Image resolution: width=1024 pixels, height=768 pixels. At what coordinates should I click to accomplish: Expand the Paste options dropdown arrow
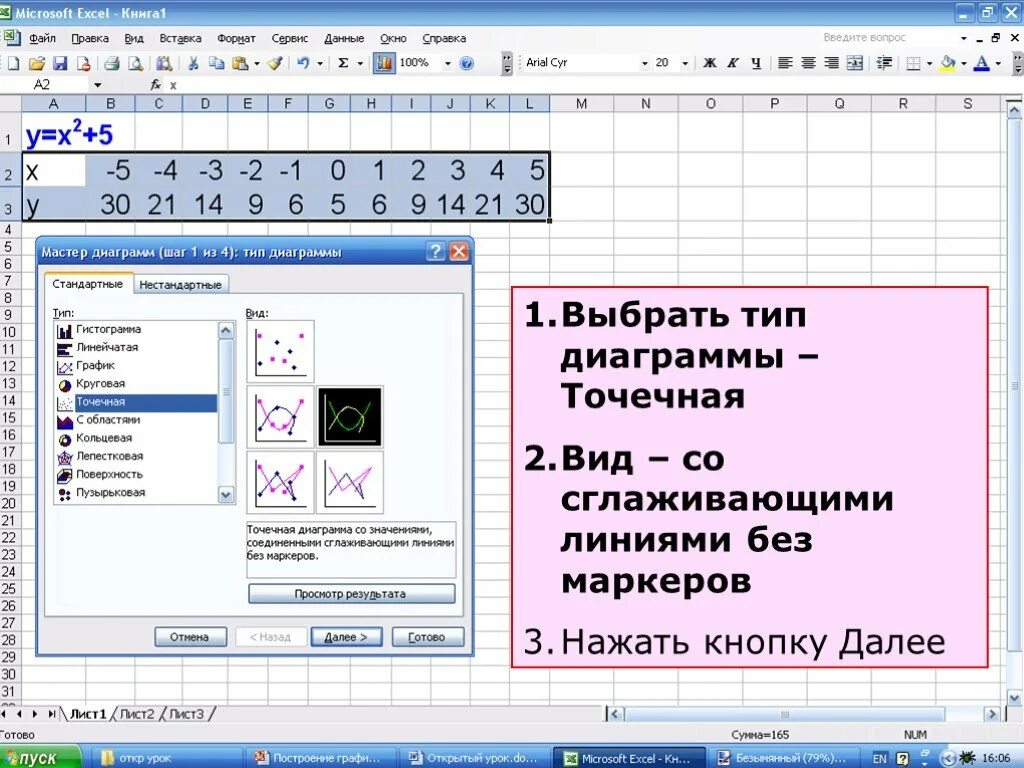257,63
